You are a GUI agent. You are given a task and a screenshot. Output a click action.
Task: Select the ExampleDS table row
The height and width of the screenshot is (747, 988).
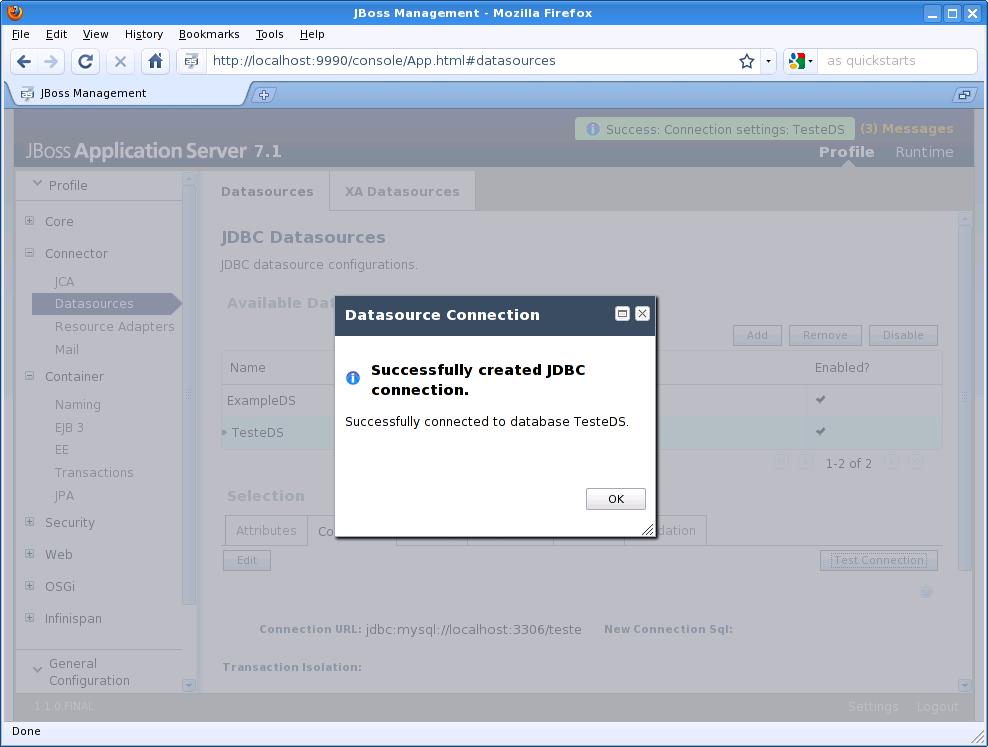click(x=582, y=400)
